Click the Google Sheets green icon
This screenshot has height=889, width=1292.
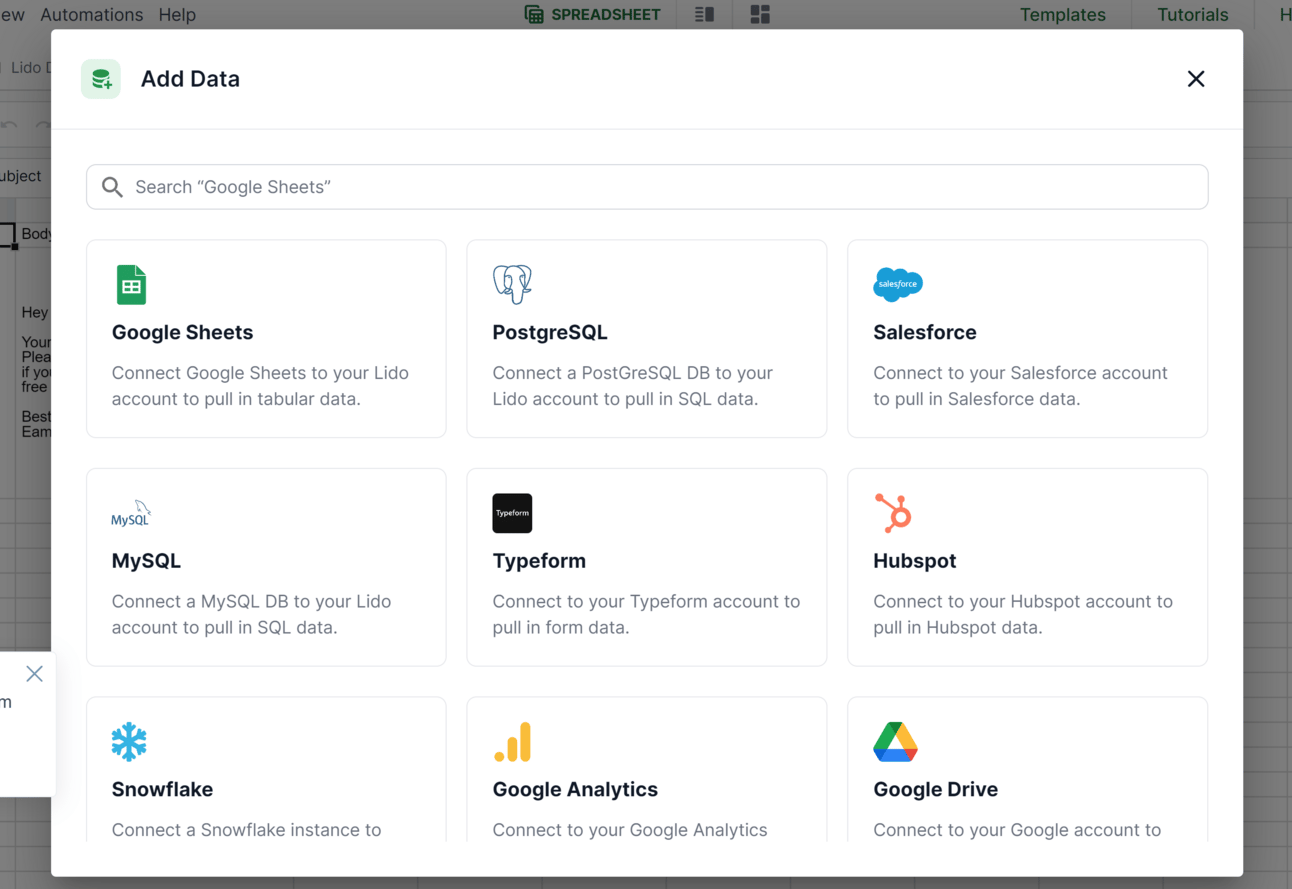tap(131, 285)
